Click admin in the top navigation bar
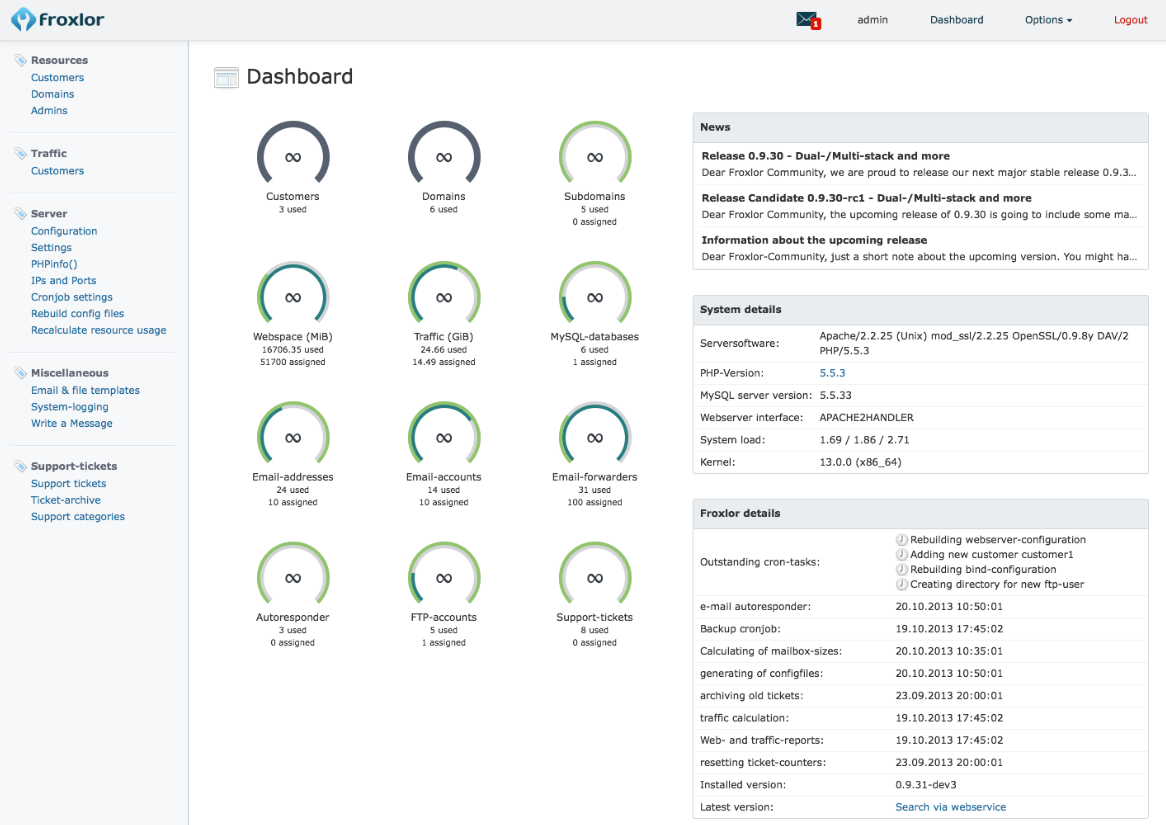 (x=872, y=19)
